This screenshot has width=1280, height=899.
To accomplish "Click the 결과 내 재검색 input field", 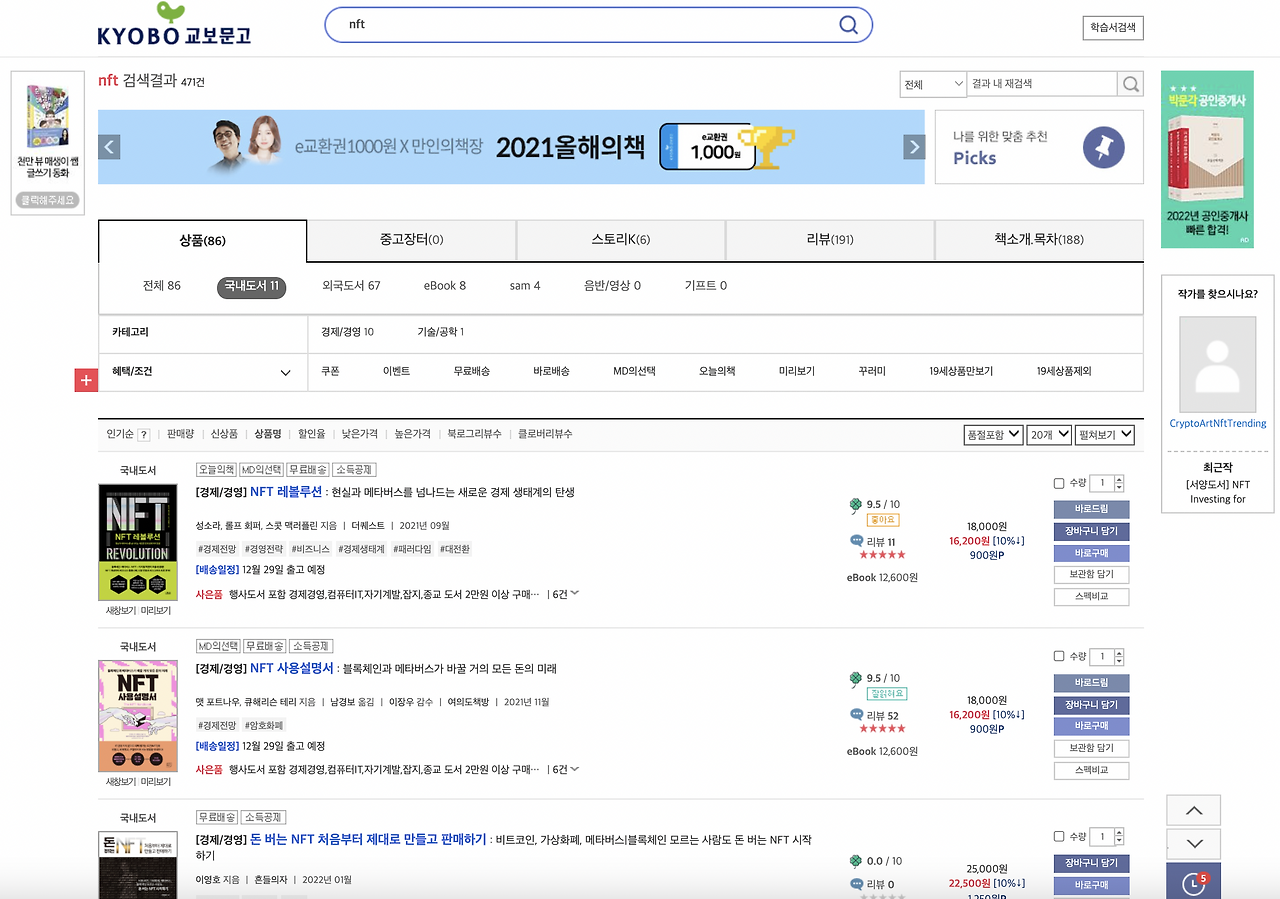I will pos(1042,84).
